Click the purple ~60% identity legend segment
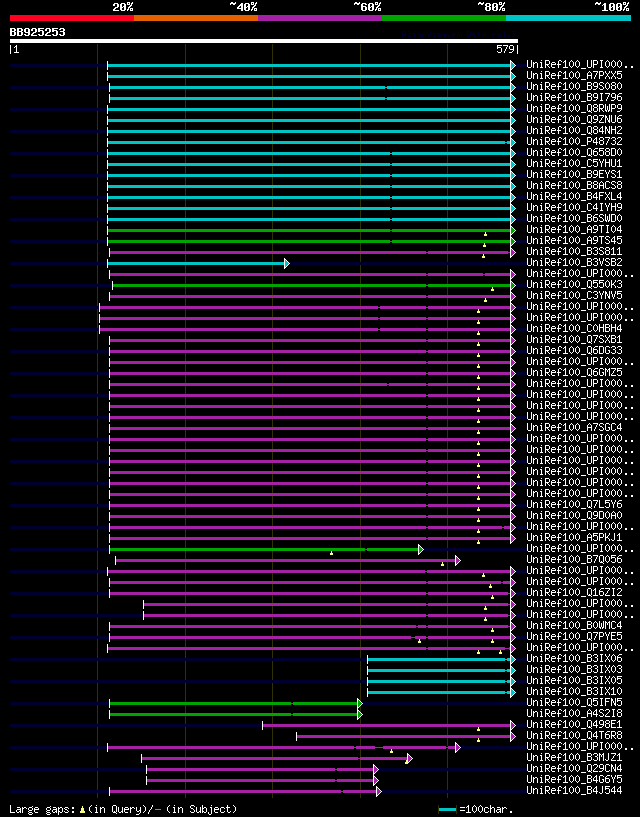Viewport: 640px width, 817px height. [x=320, y=18]
